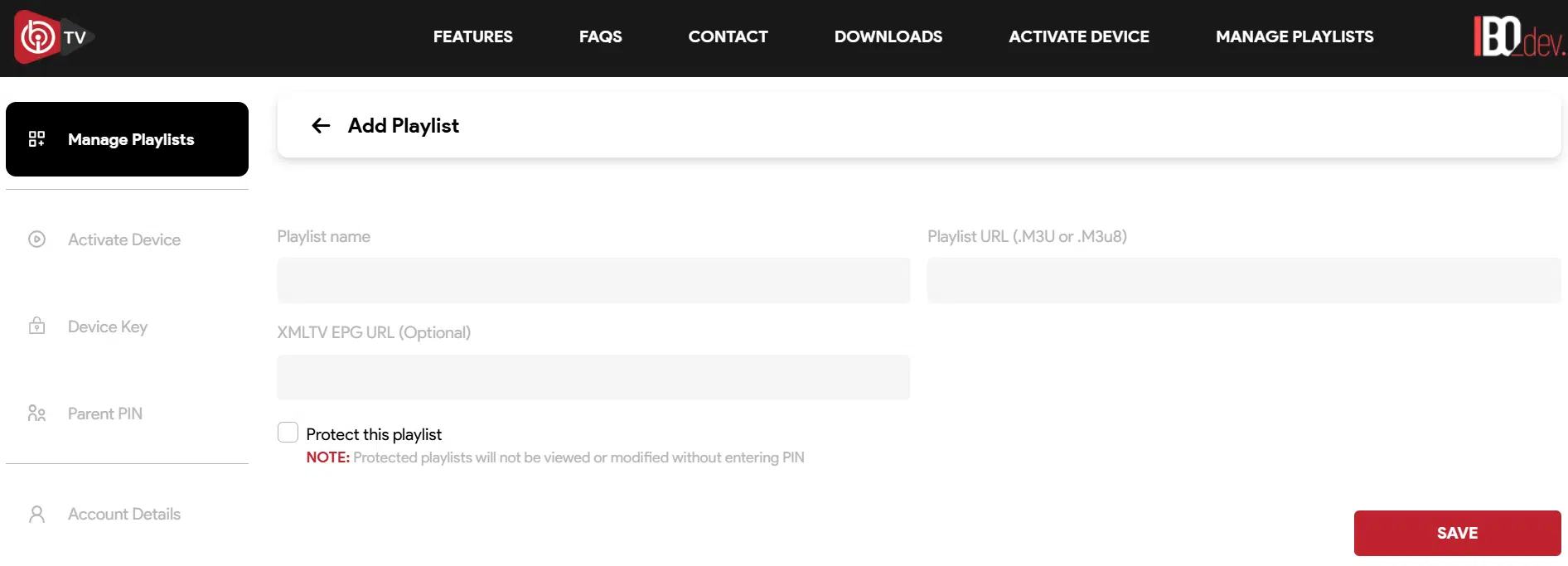
Task: Click the IBO dev logo at top right
Action: click(1518, 37)
